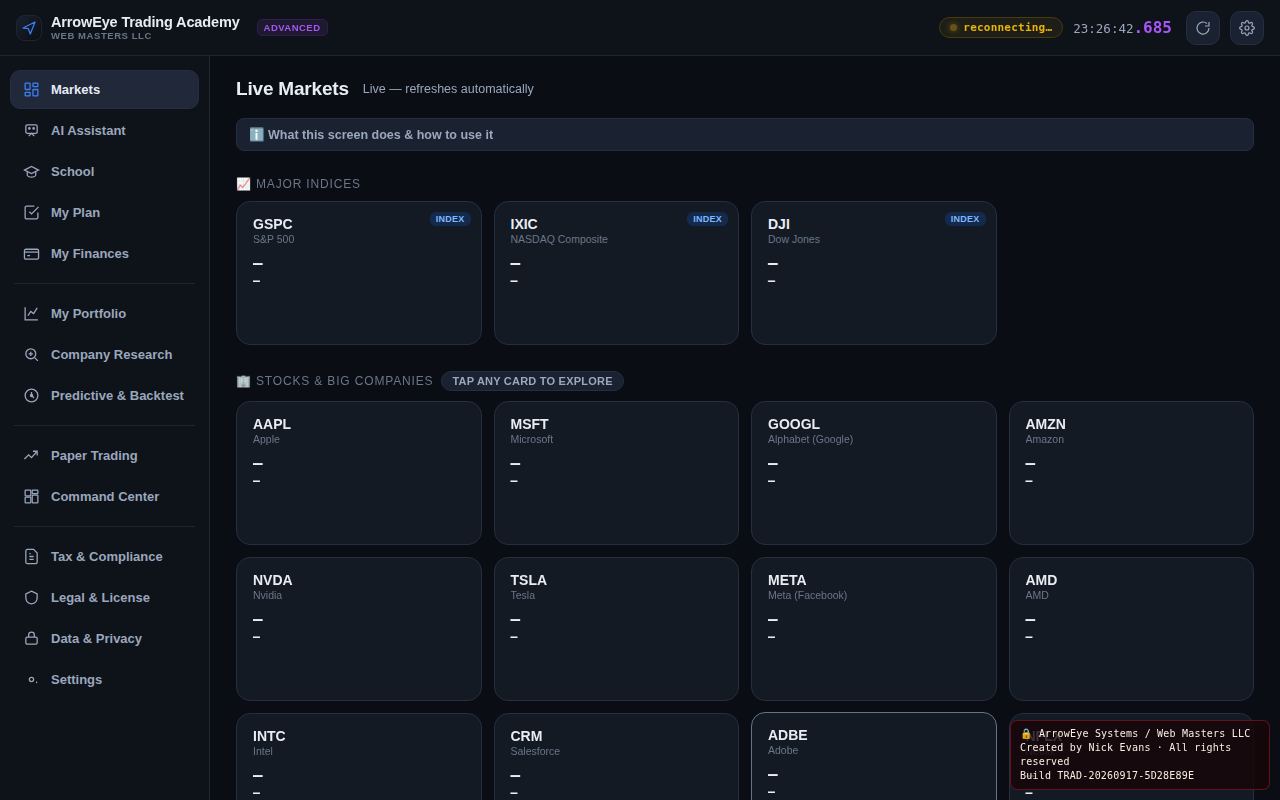Viewport: 1280px width, 800px height.
Task: Open the Markets section
Action: coord(104,90)
